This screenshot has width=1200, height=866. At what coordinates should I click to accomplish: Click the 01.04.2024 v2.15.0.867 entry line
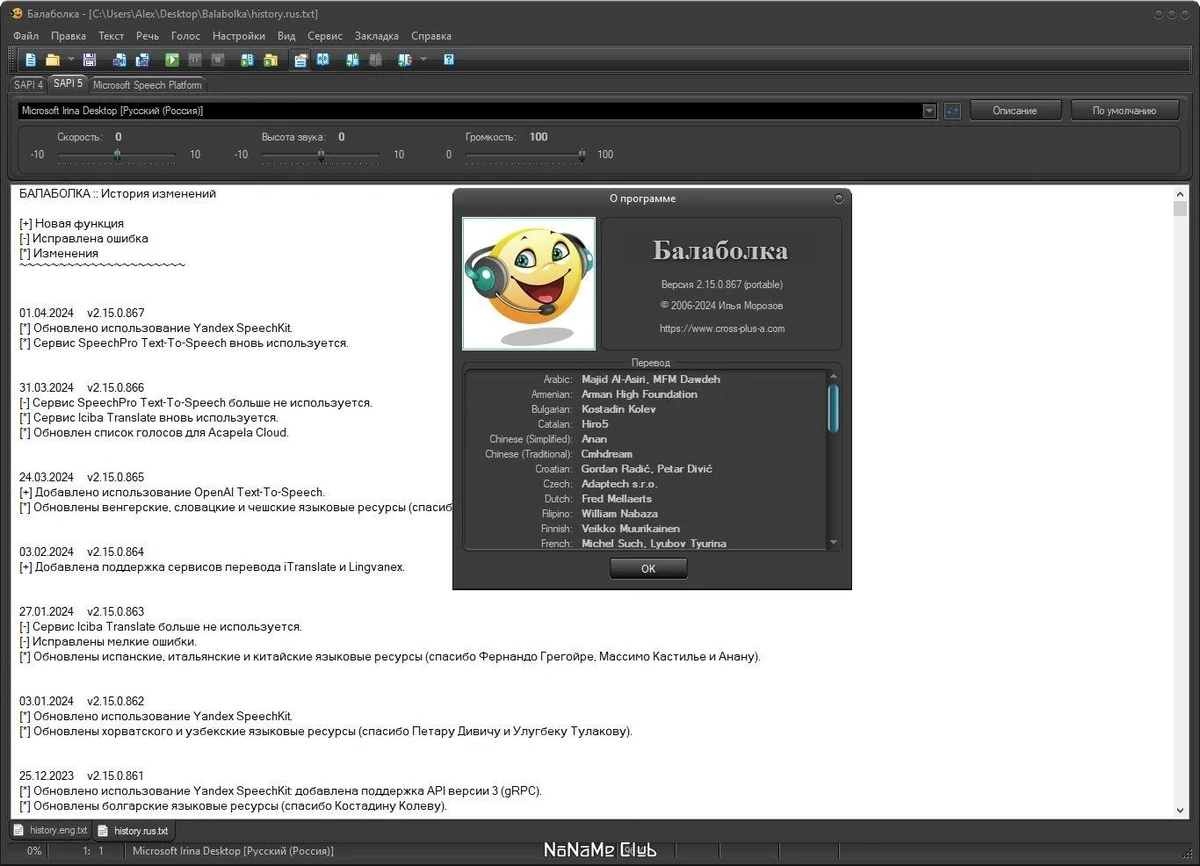pos(82,313)
